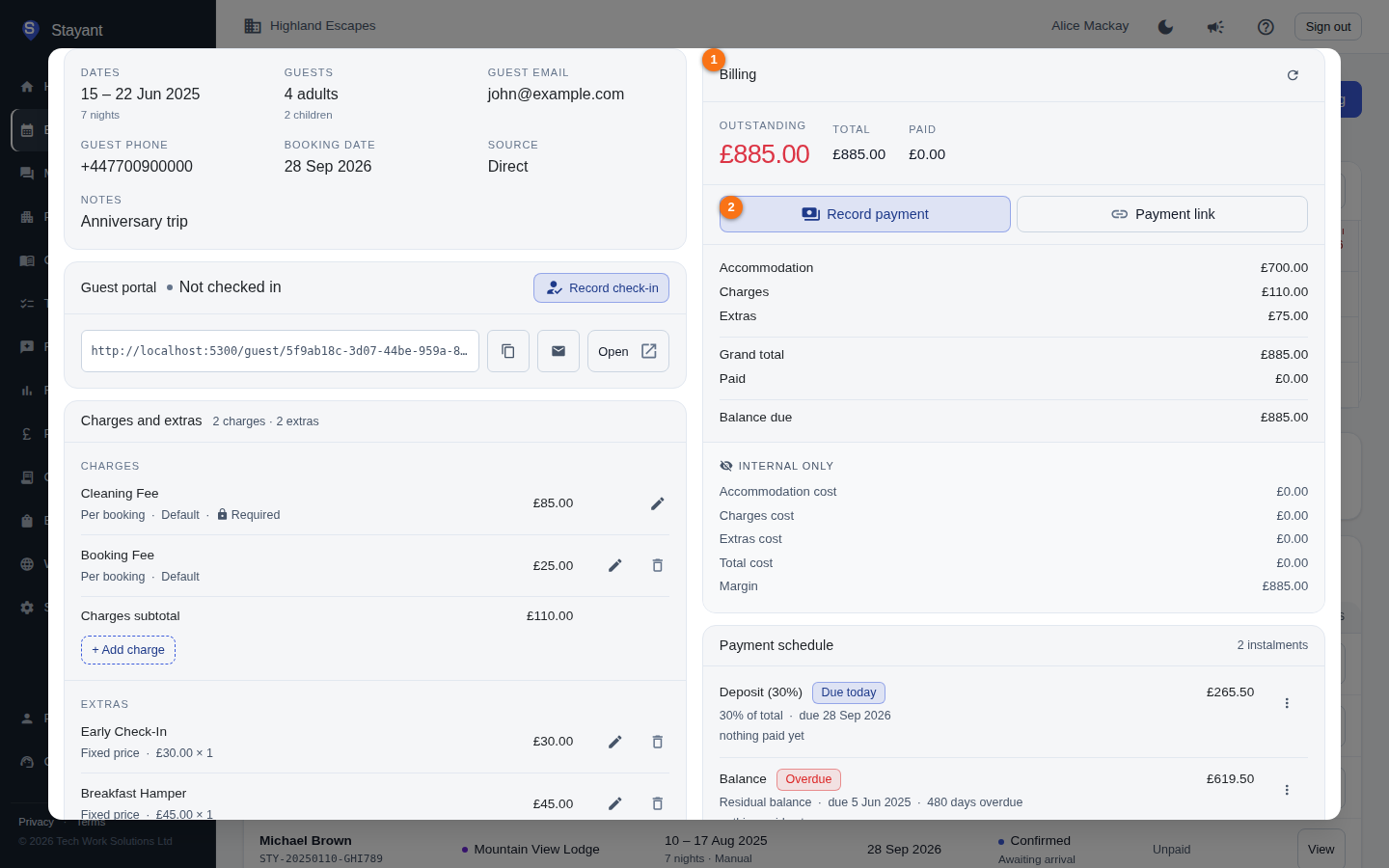Click the Not checked in status
This screenshot has height=868, width=1389.
(x=231, y=287)
